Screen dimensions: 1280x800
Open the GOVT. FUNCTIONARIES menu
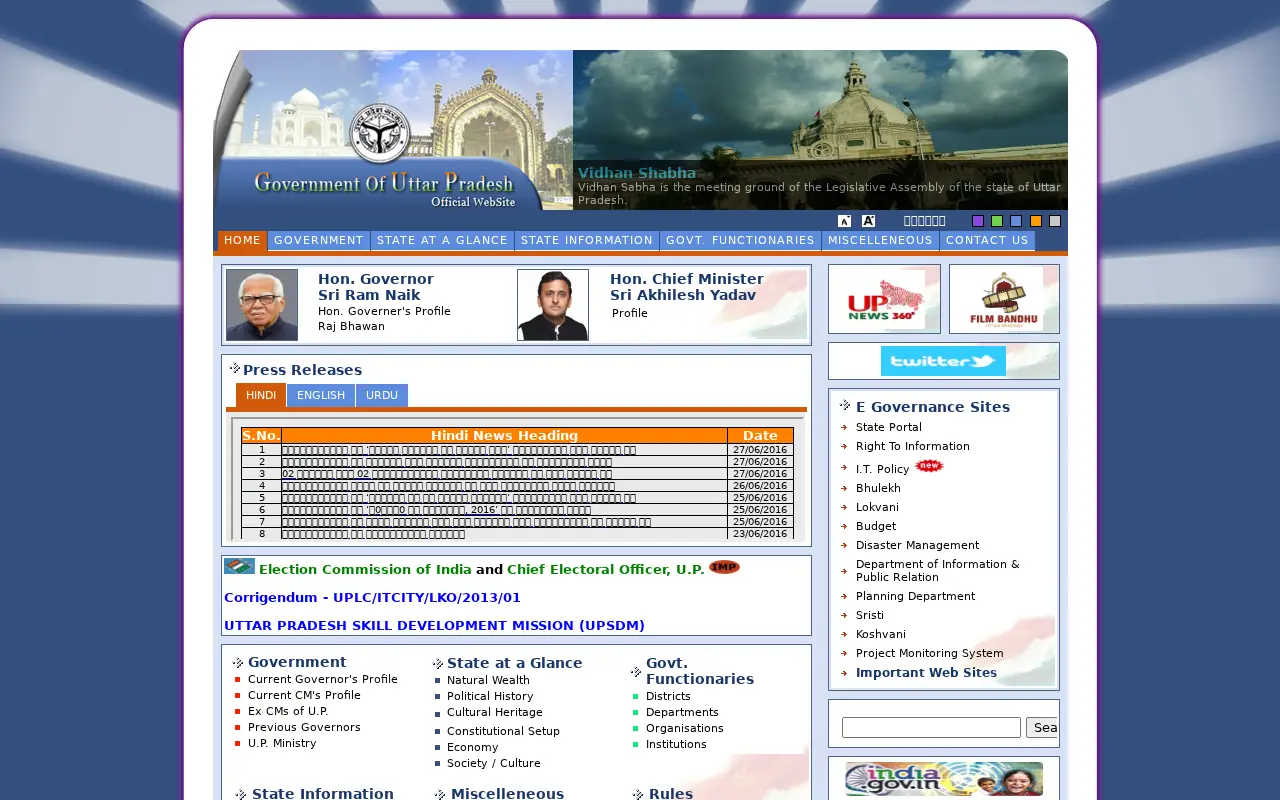tap(740, 241)
